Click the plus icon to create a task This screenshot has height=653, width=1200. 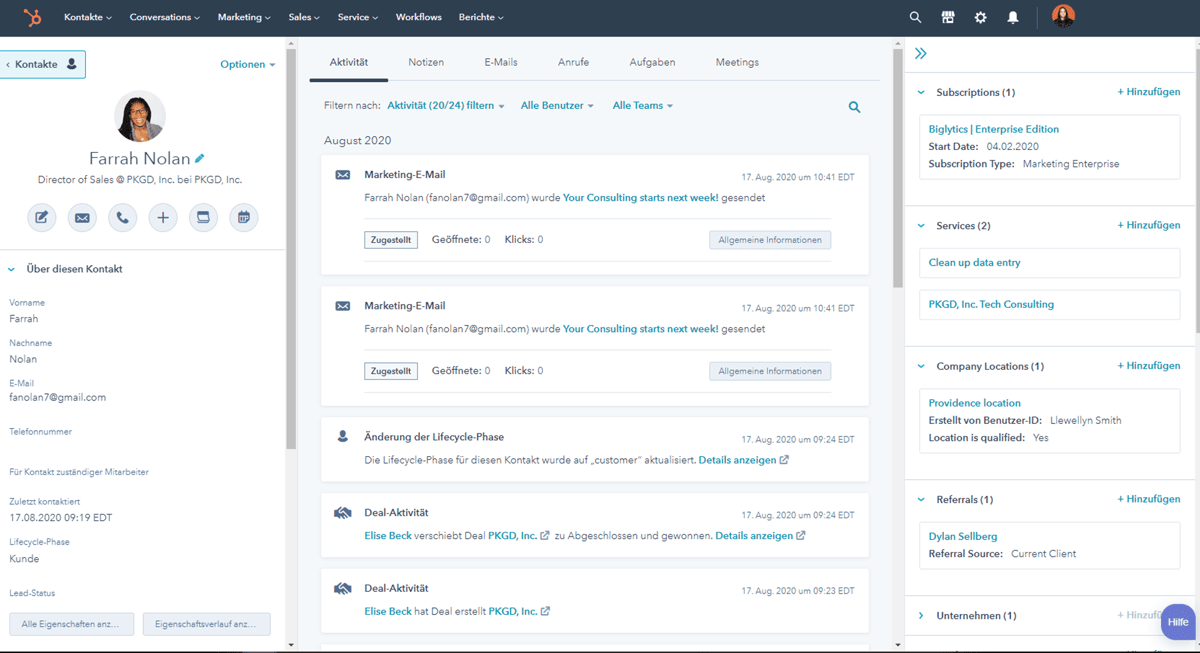click(x=163, y=217)
